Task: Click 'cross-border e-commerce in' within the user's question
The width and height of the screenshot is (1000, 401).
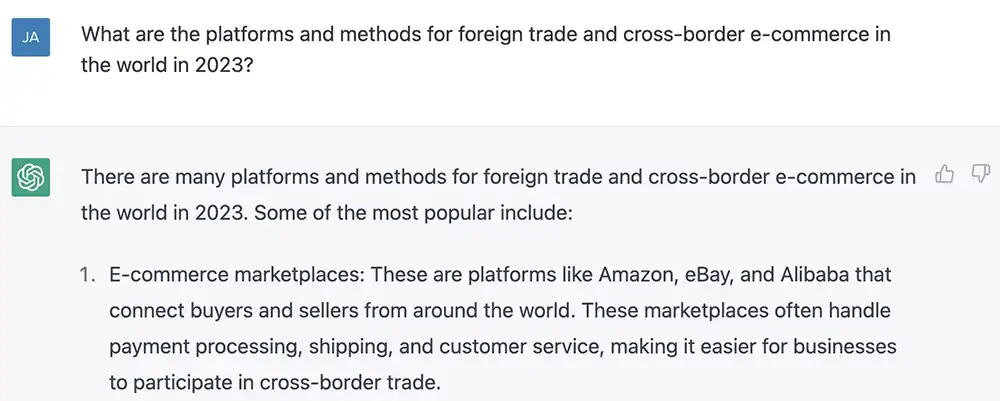Action: coord(756,33)
